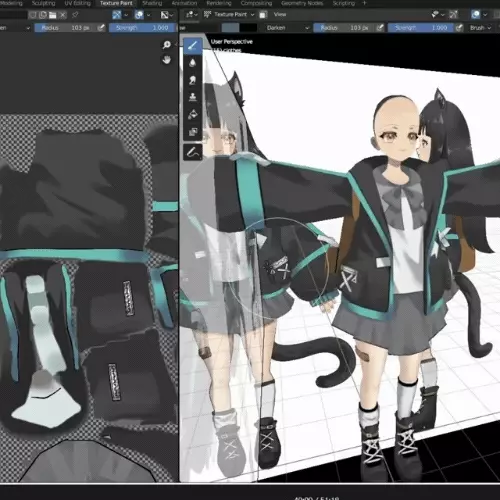Select the Smear tool
The image size is (500, 500).
[193, 80]
